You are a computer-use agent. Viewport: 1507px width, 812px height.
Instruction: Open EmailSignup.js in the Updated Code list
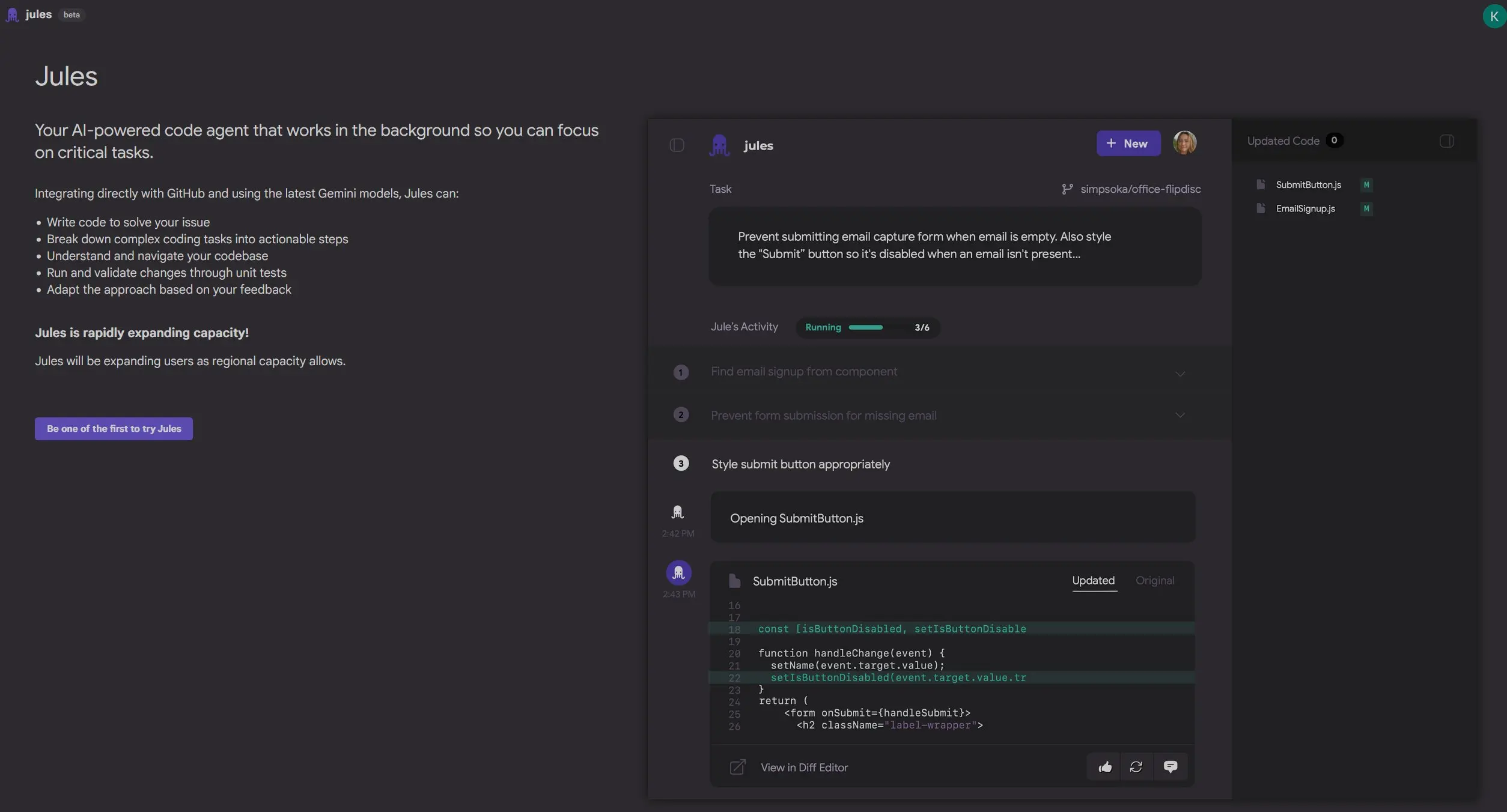point(1305,209)
